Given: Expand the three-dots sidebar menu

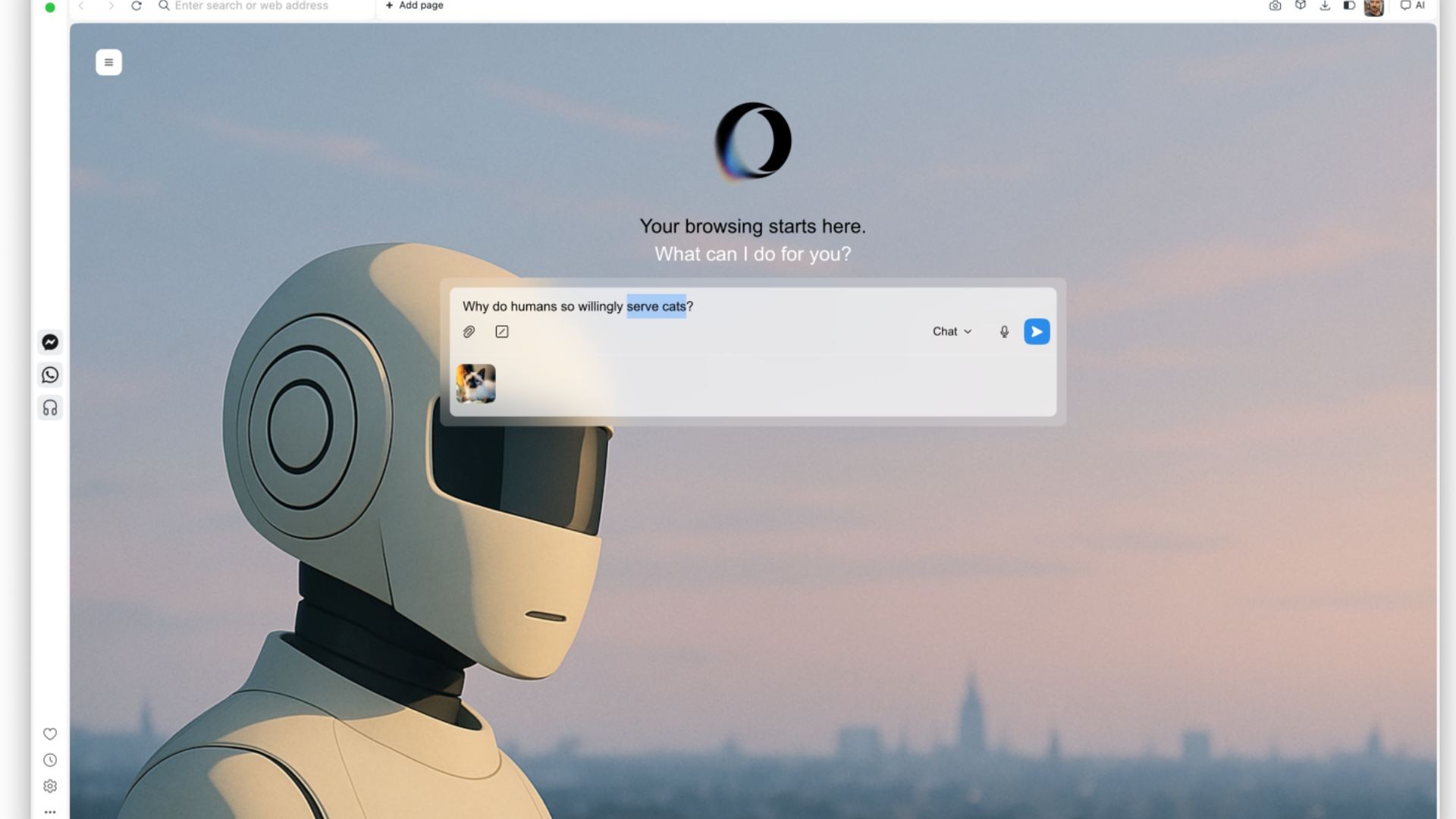Looking at the screenshot, I should [x=50, y=811].
